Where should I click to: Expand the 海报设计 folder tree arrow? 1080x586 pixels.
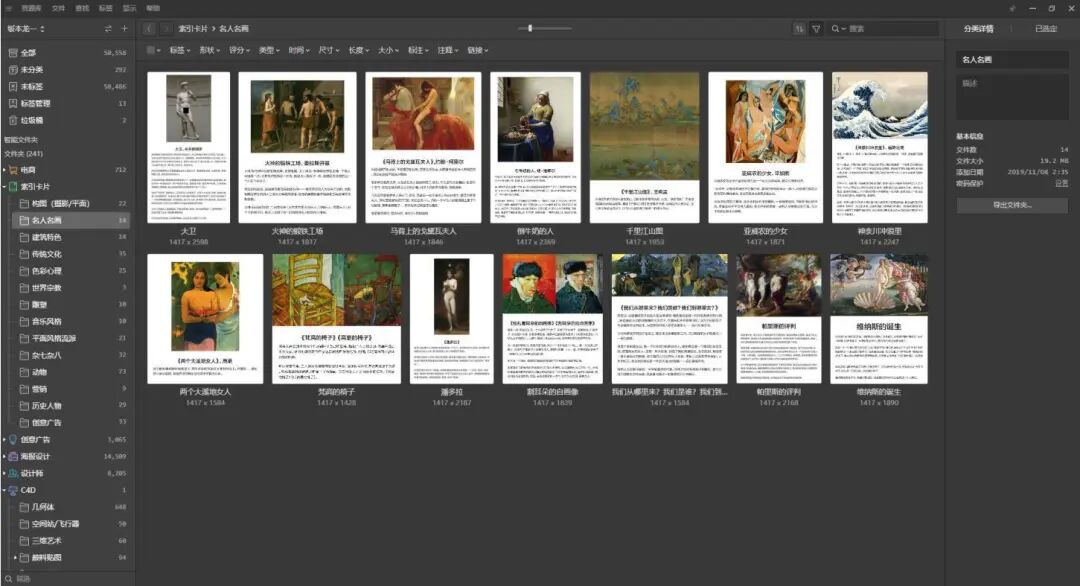(x=4, y=457)
